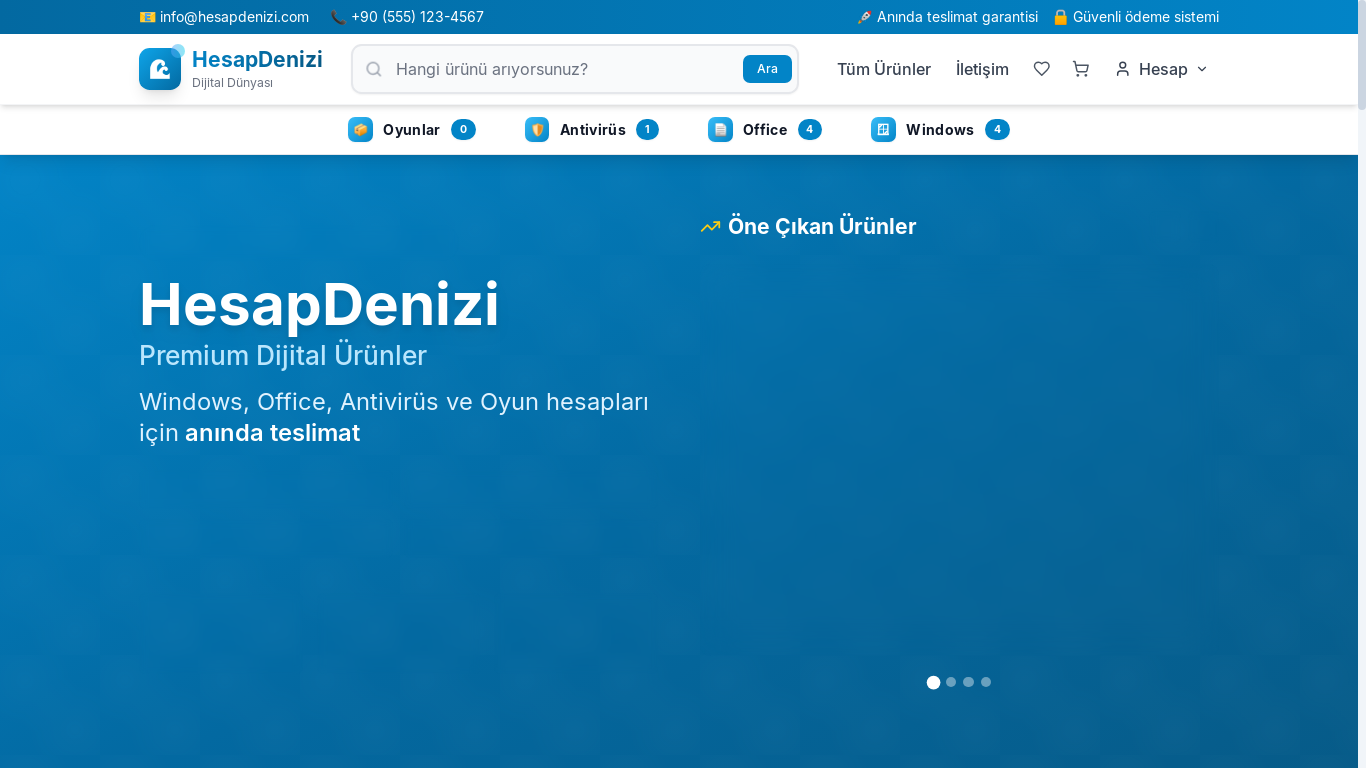This screenshot has height=768, width=1366.
Task: Click the +90 (555) 123-4567 phone link
Action: 417,17
